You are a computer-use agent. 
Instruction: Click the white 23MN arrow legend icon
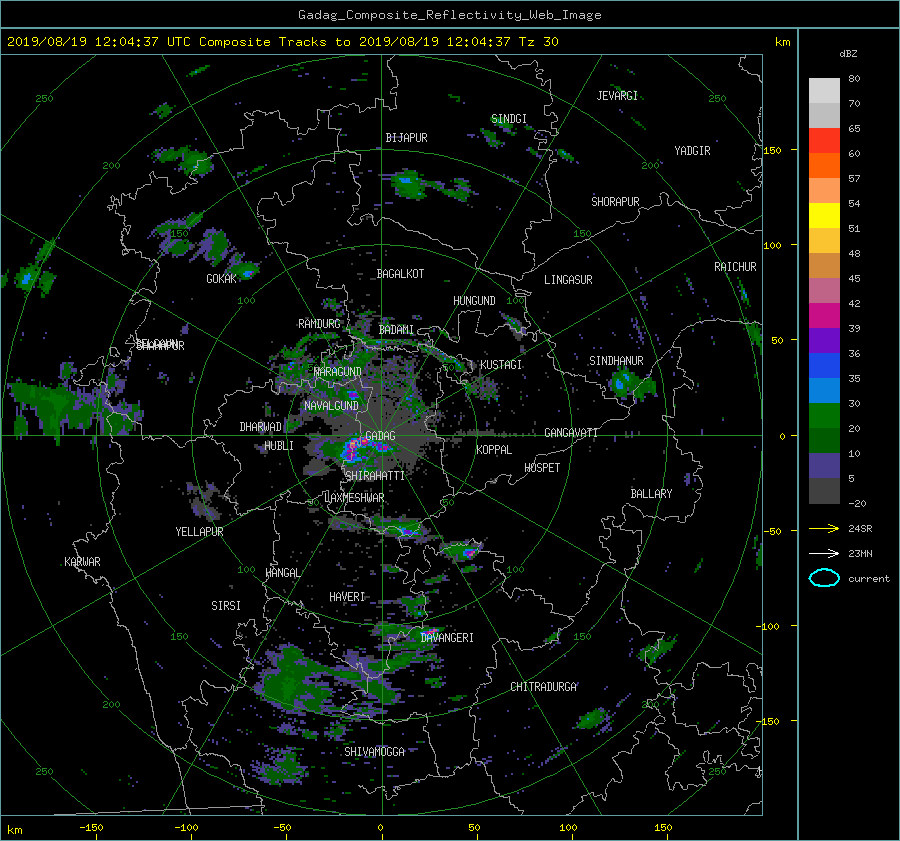click(824, 553)
